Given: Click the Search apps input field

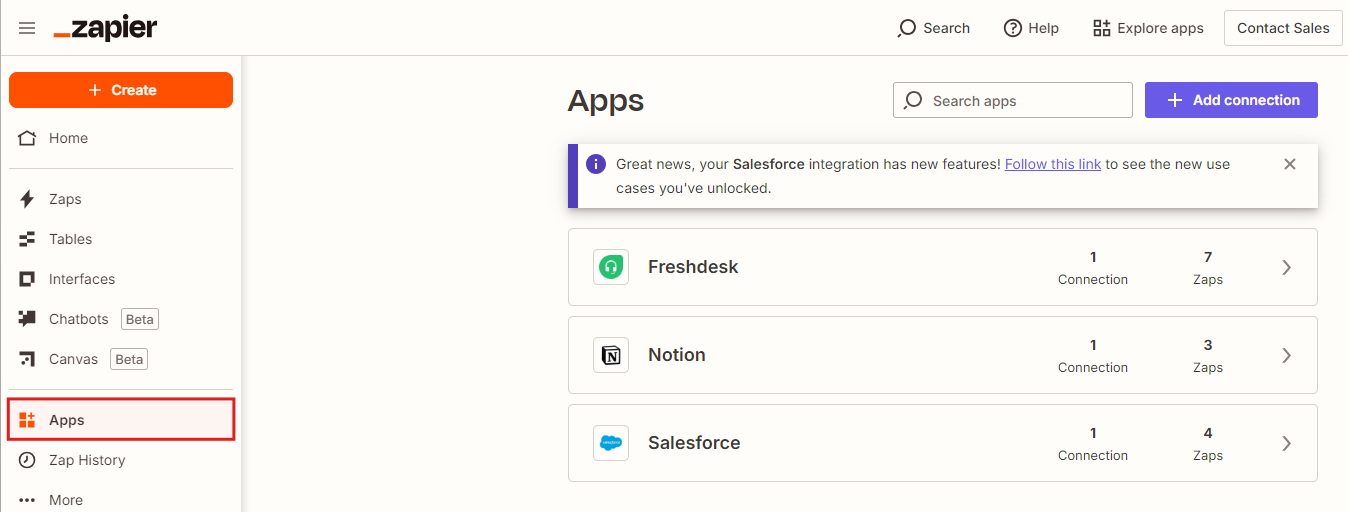Looking at the screenshot, I should click(1013, 100).
